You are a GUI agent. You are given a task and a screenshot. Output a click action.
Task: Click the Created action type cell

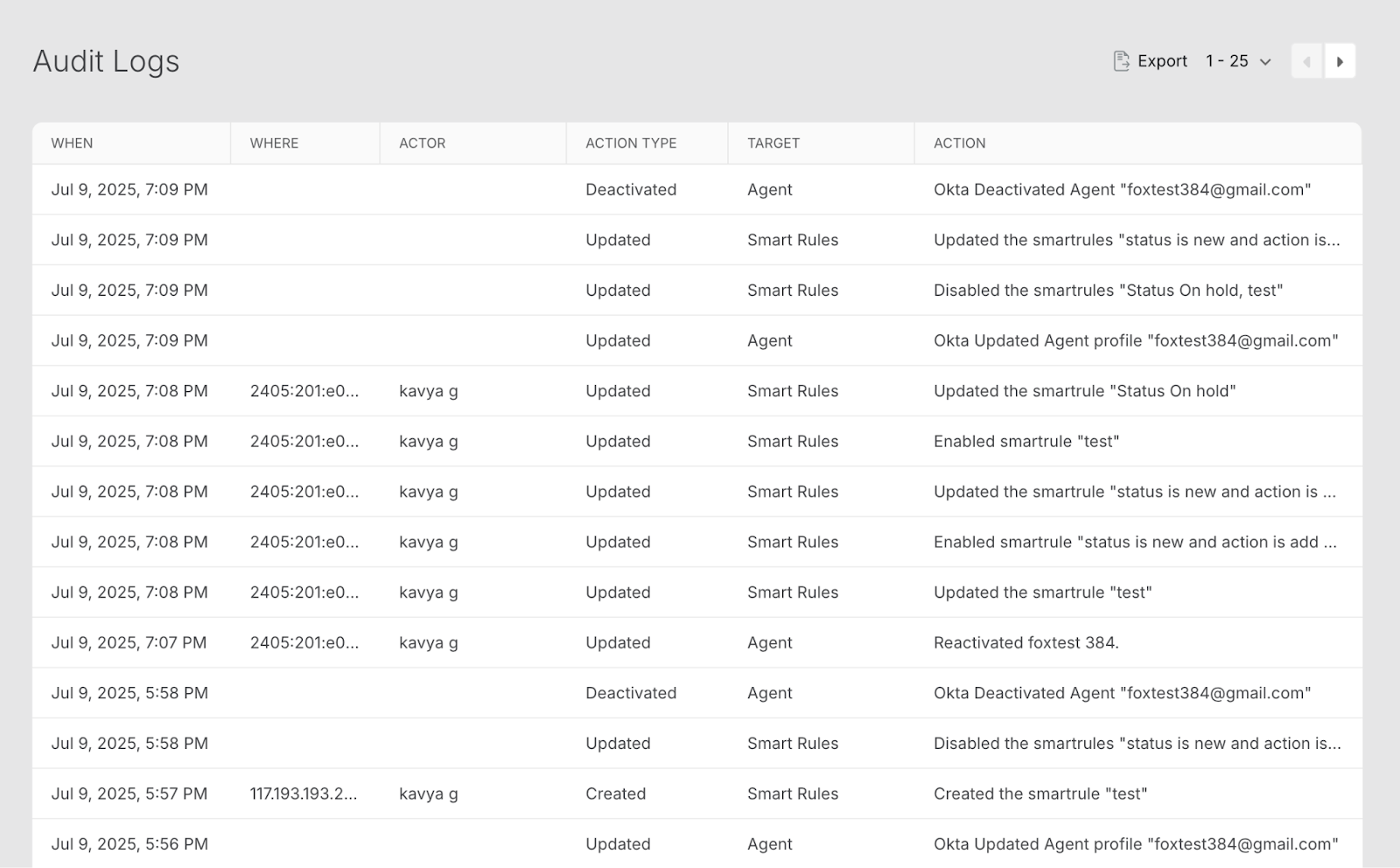coord(615,794)
